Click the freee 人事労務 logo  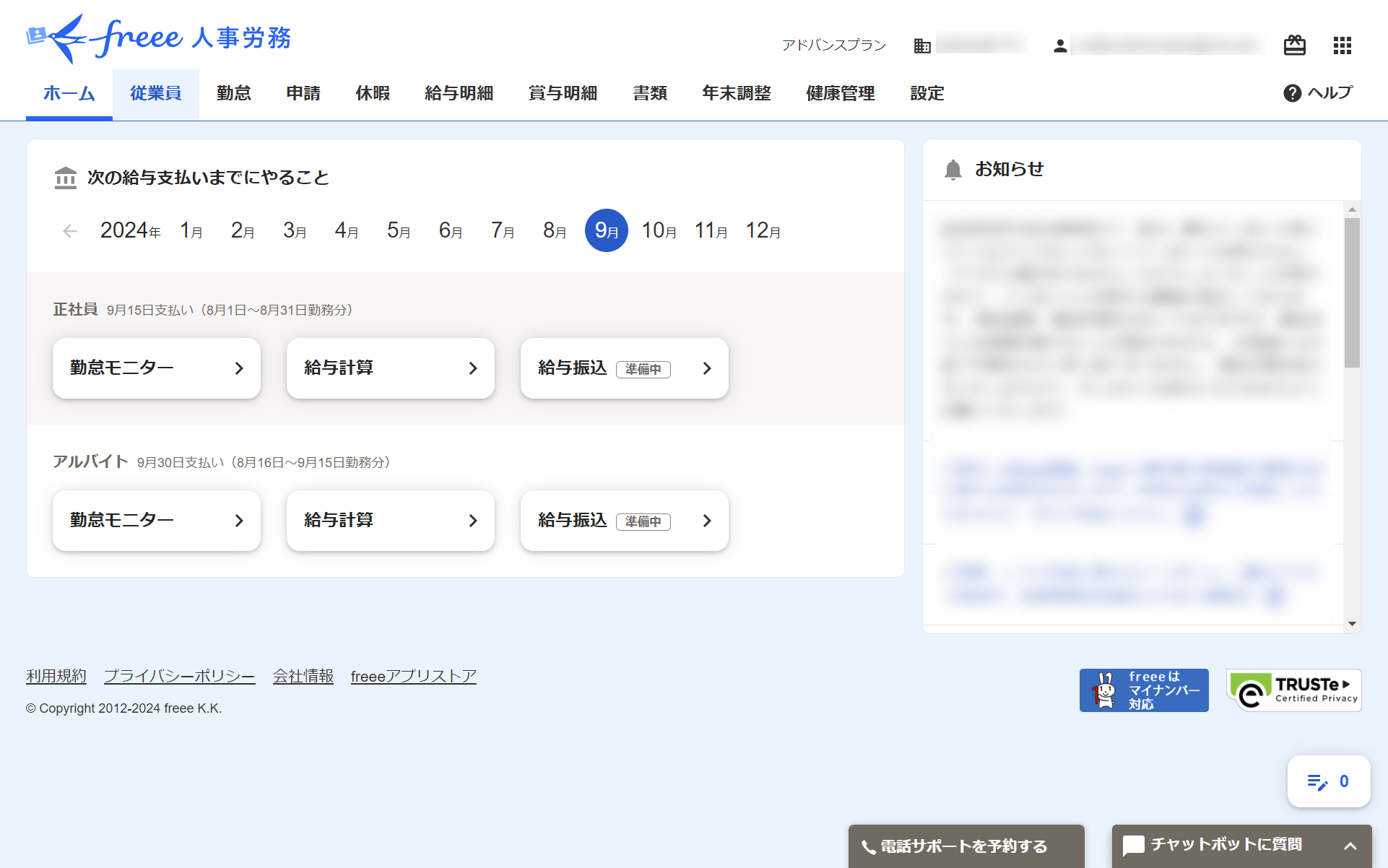[159, 38]
